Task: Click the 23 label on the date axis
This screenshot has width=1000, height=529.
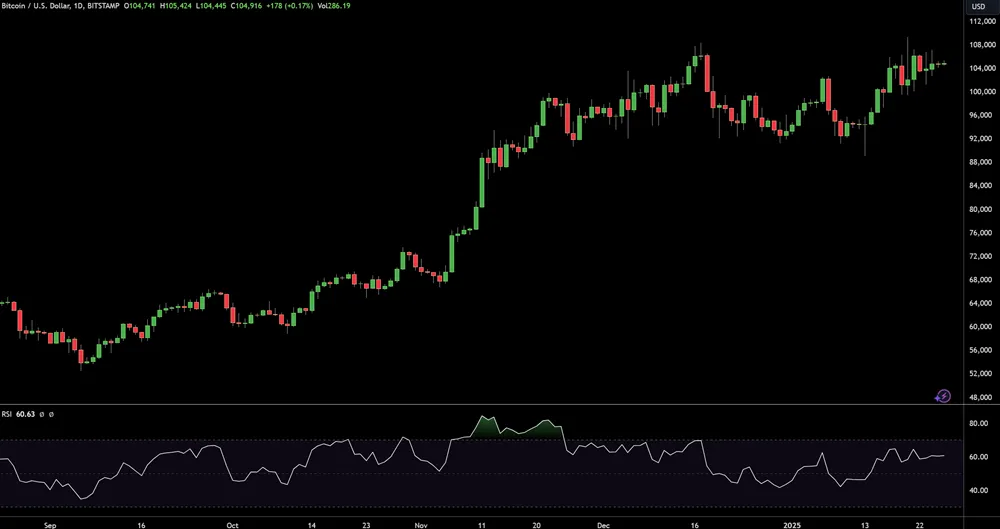Action: [366, 525]
